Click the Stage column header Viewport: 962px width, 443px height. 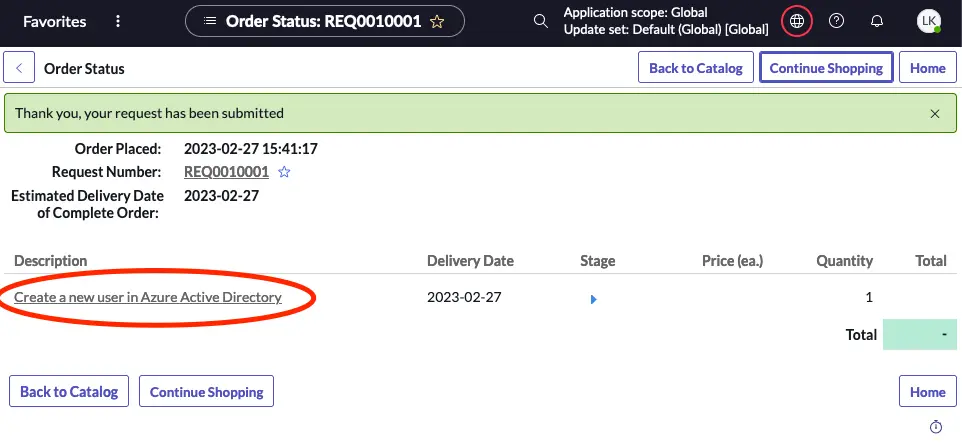coord(598,261)
